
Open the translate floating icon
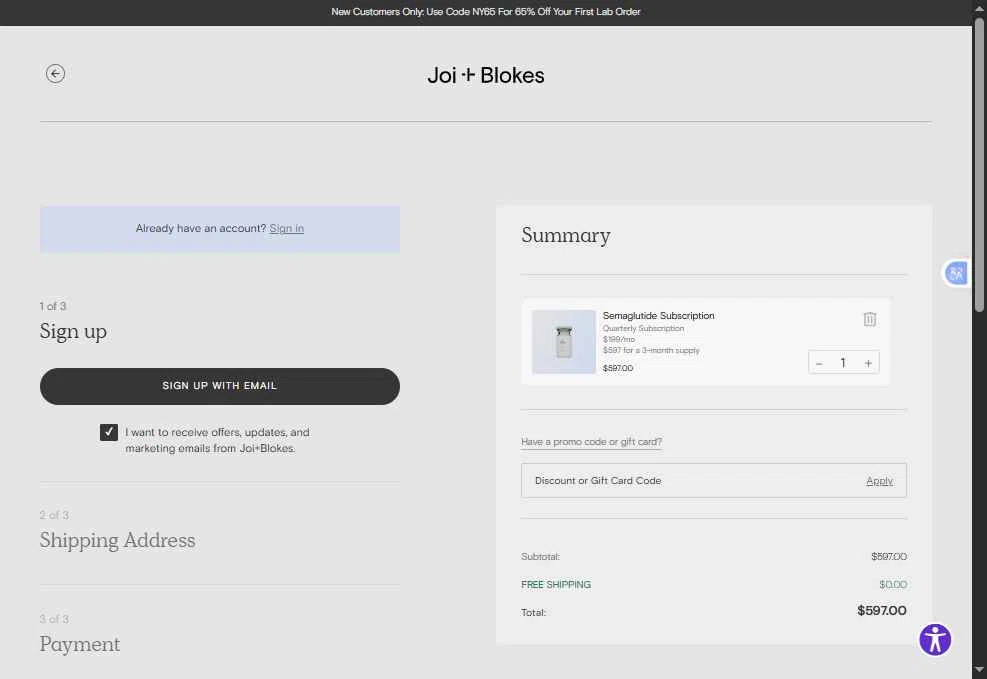click(x=956, y=273)
